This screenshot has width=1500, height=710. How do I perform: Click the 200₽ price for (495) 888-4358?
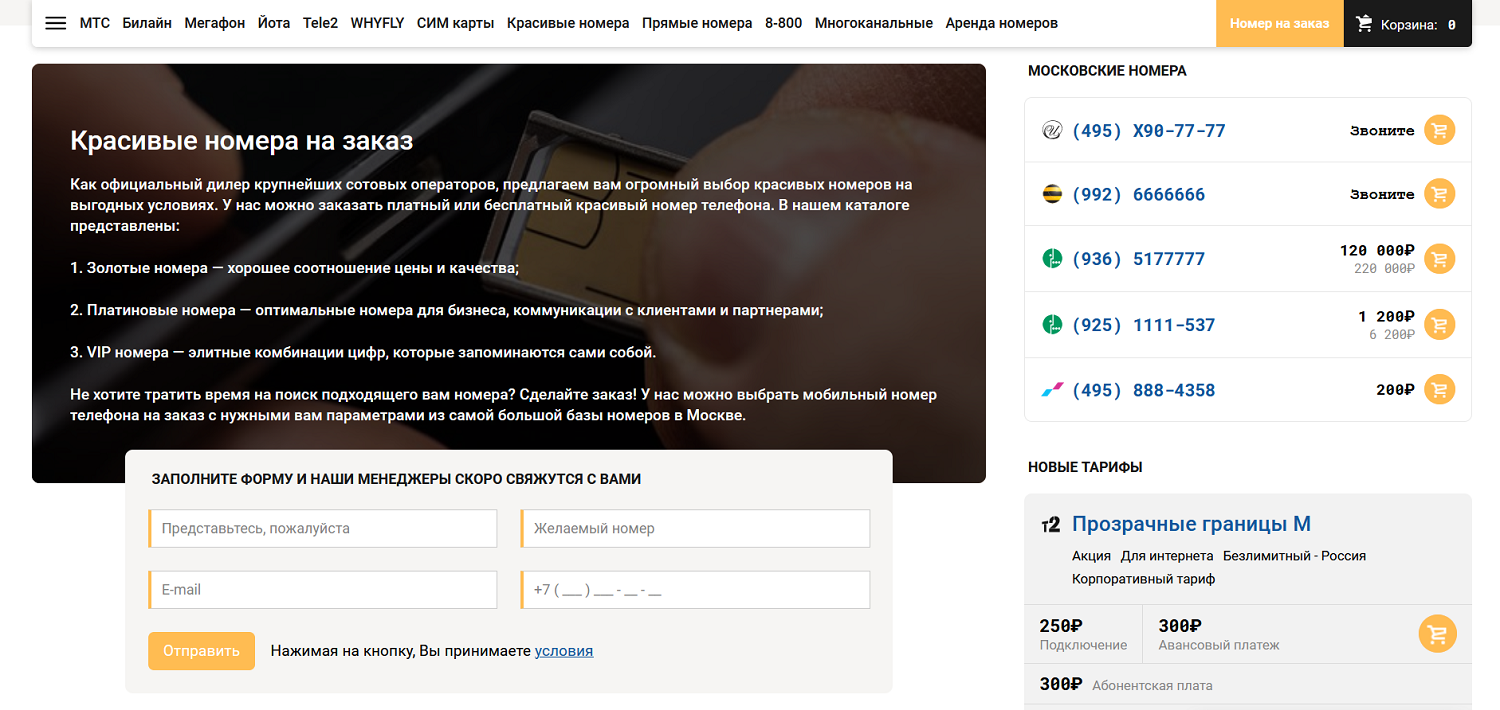point(1395,390)
